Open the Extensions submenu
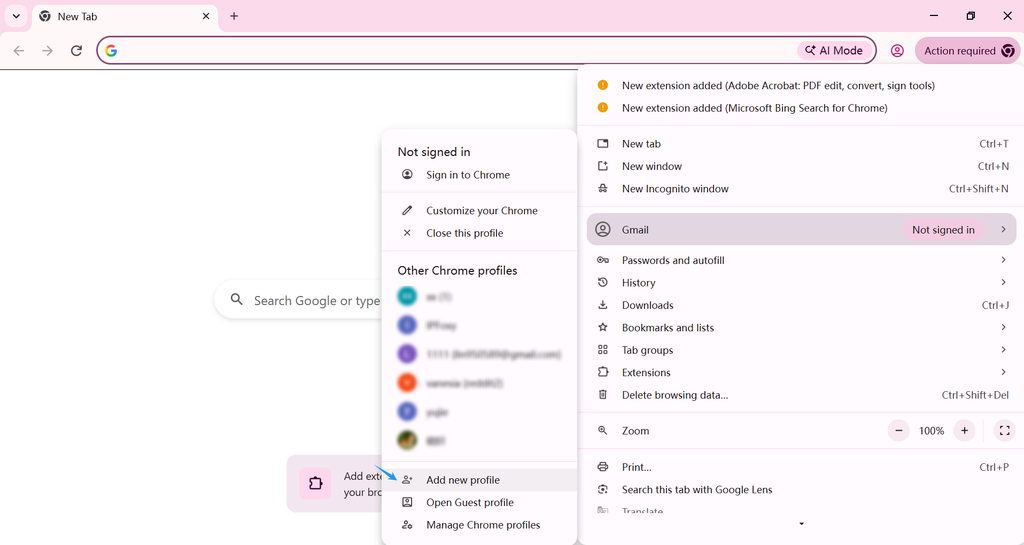Image resolution: width=1024 pixels, height=545 pixels. coord(801,373)
